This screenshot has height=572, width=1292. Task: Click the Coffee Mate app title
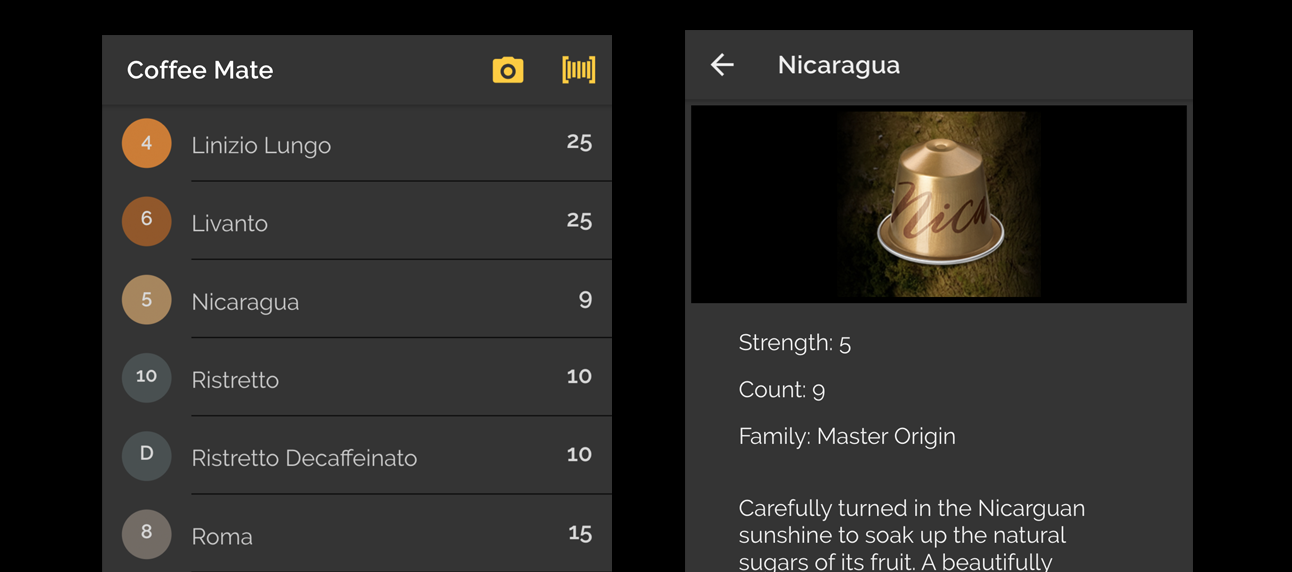[200, 70]
